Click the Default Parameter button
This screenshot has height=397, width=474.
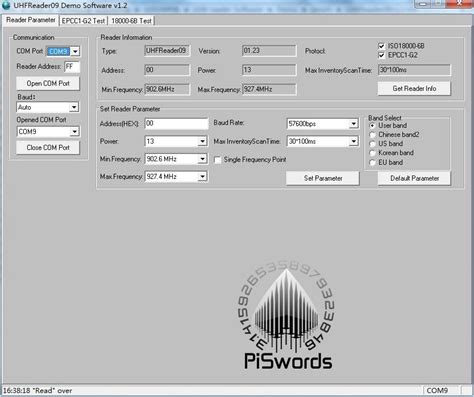pyautogui.click(x=414, y=178)
